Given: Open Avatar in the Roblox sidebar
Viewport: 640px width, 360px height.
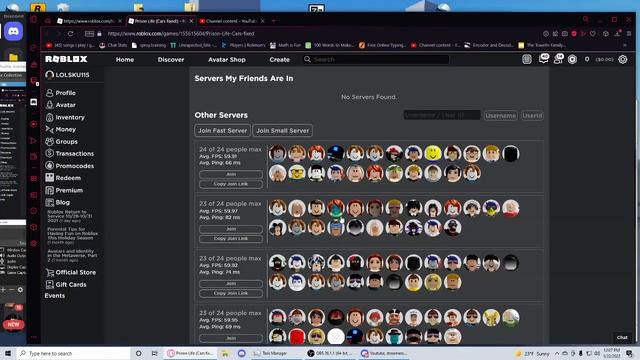Looking at the screenshot, I should [60, 105].
